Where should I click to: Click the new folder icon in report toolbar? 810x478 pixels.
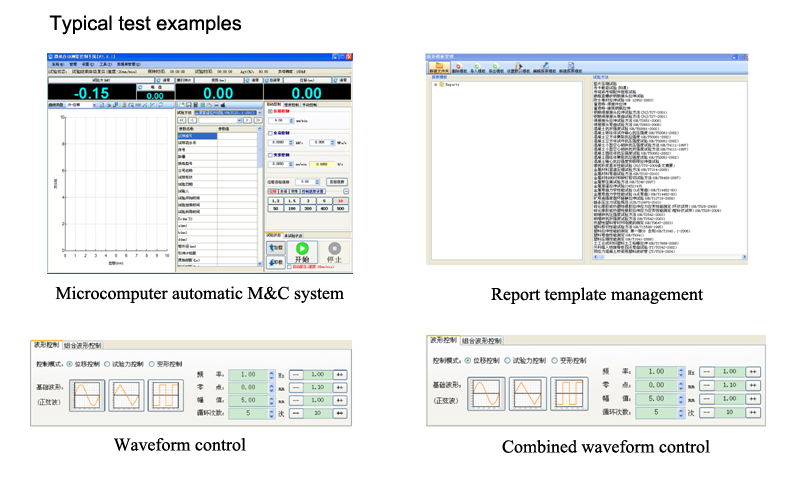(439, 67)
